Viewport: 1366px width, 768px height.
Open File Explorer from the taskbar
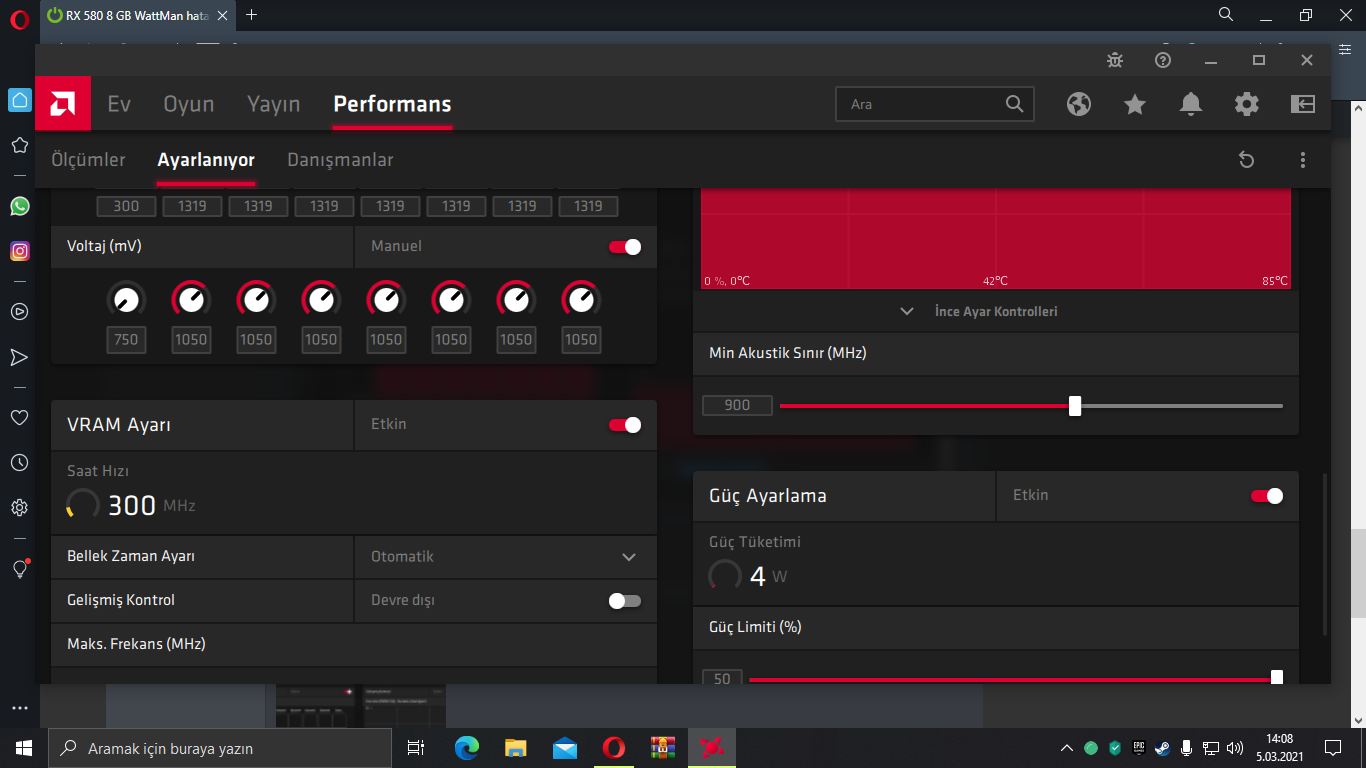point(516,748)
